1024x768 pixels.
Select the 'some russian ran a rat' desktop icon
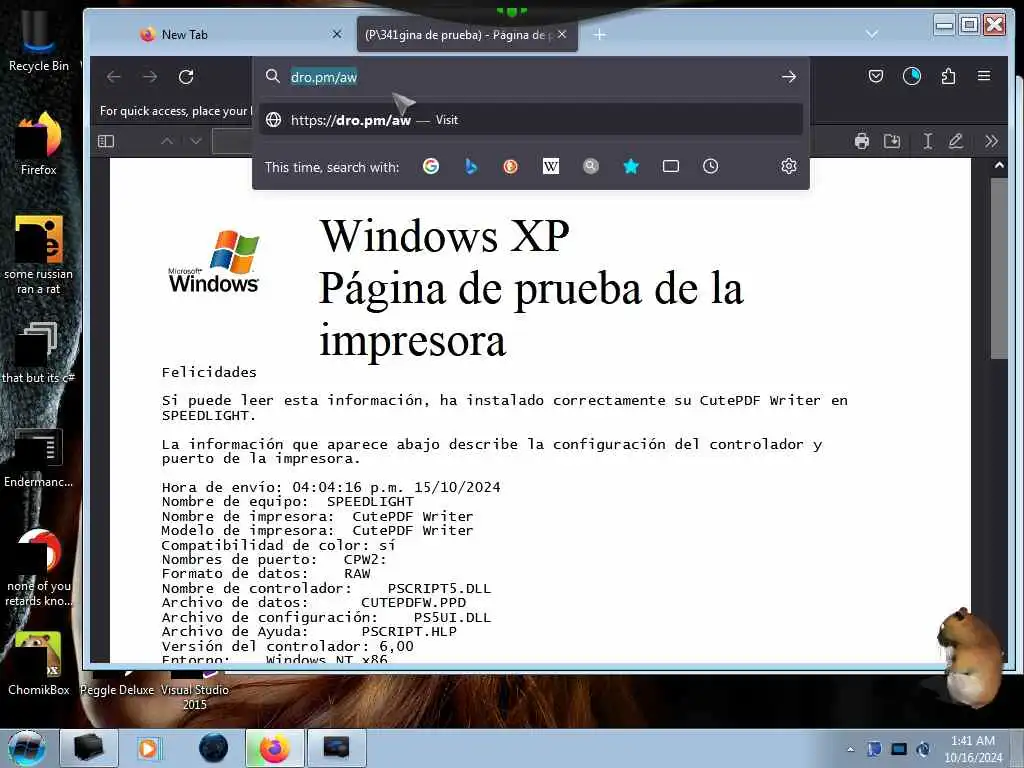39,255
